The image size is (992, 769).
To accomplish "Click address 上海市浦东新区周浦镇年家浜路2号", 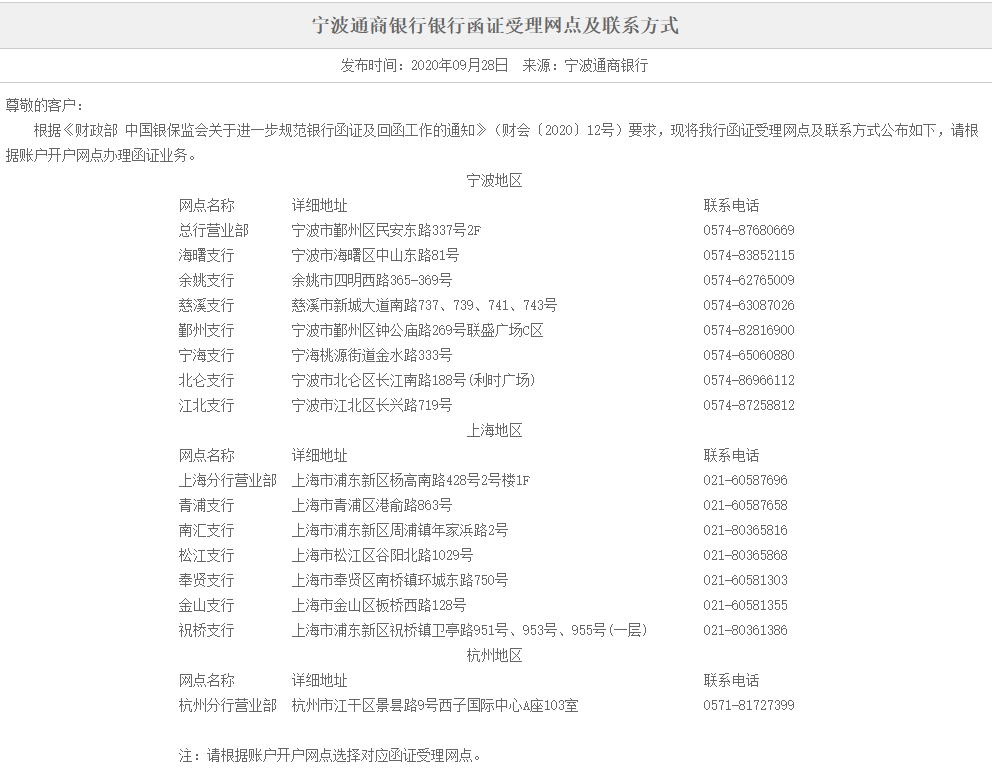I will coord(400,531).
